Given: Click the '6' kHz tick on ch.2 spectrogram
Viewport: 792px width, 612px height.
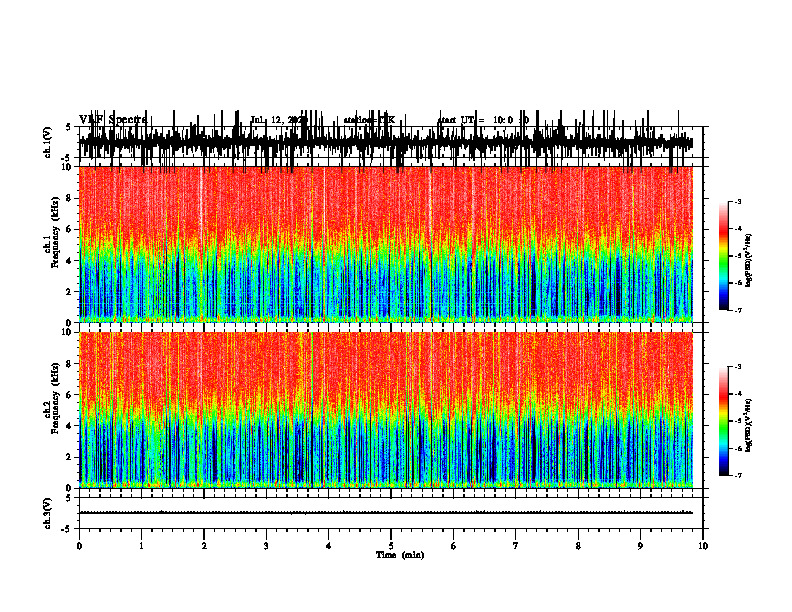Looking at the screenshot, I should click(69, 395).
